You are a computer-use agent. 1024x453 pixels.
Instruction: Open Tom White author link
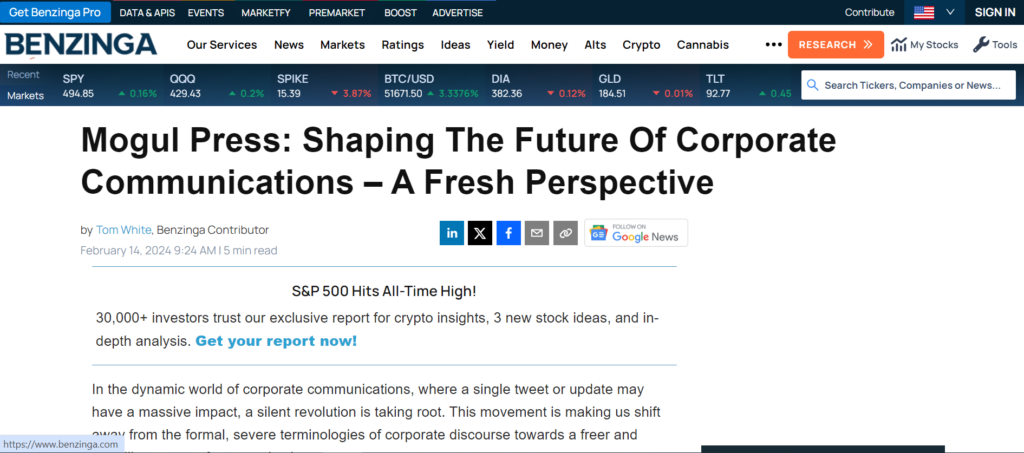(x=123, y=230)
